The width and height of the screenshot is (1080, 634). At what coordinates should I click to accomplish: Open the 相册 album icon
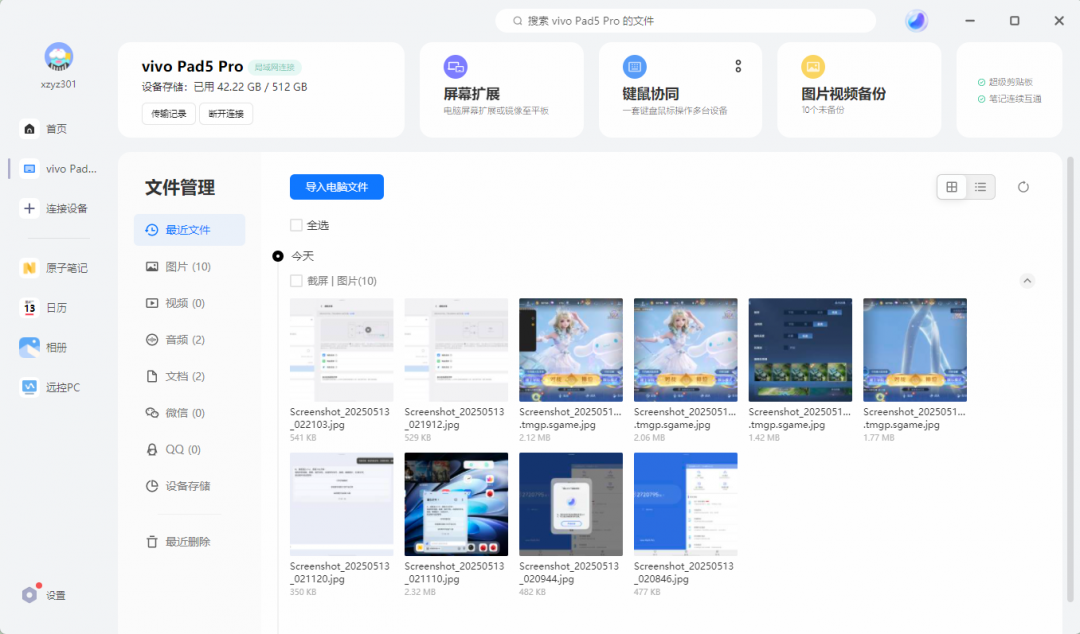click(x=29, y=347)
